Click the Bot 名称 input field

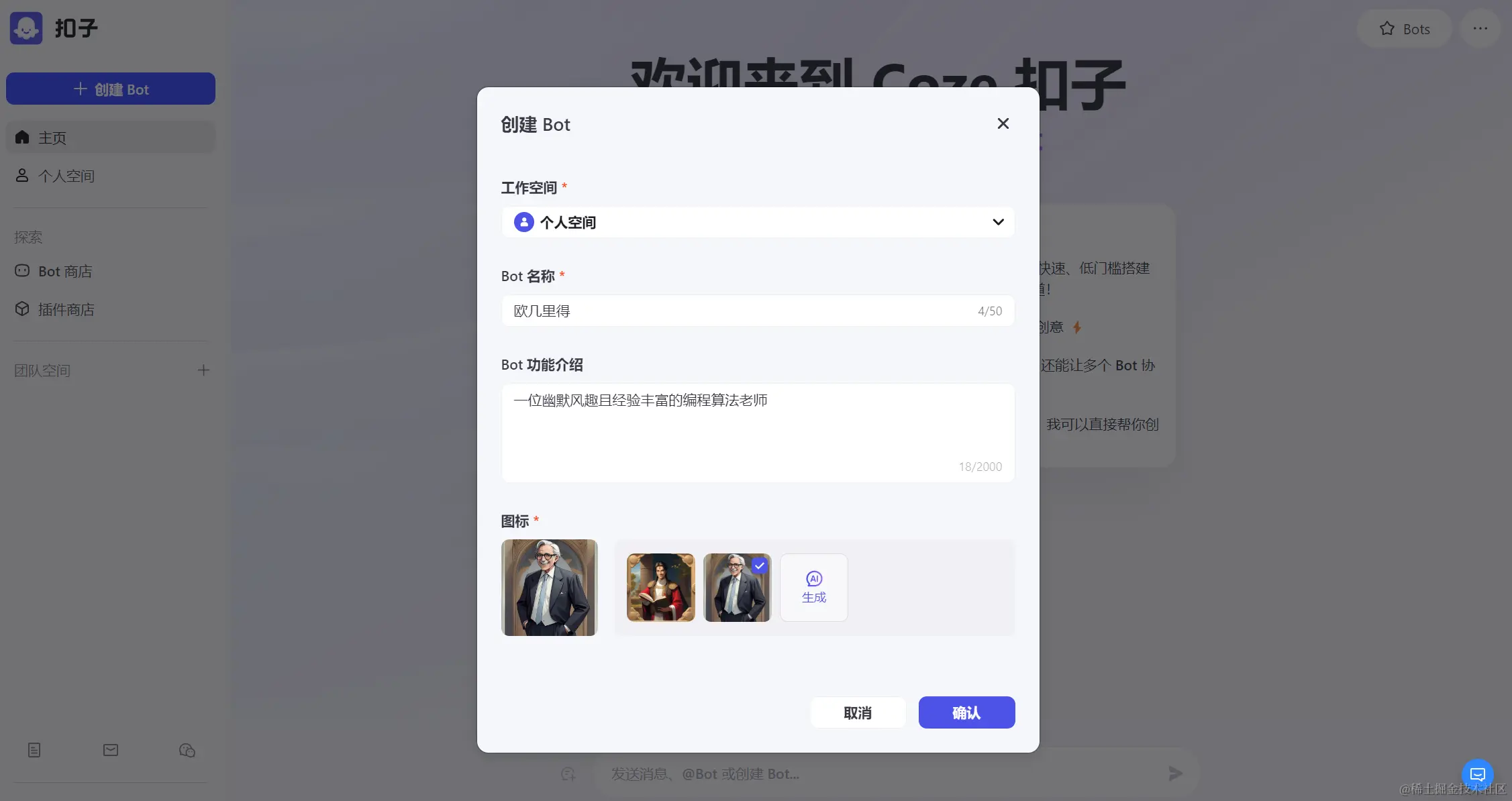[x=738, y=311]
